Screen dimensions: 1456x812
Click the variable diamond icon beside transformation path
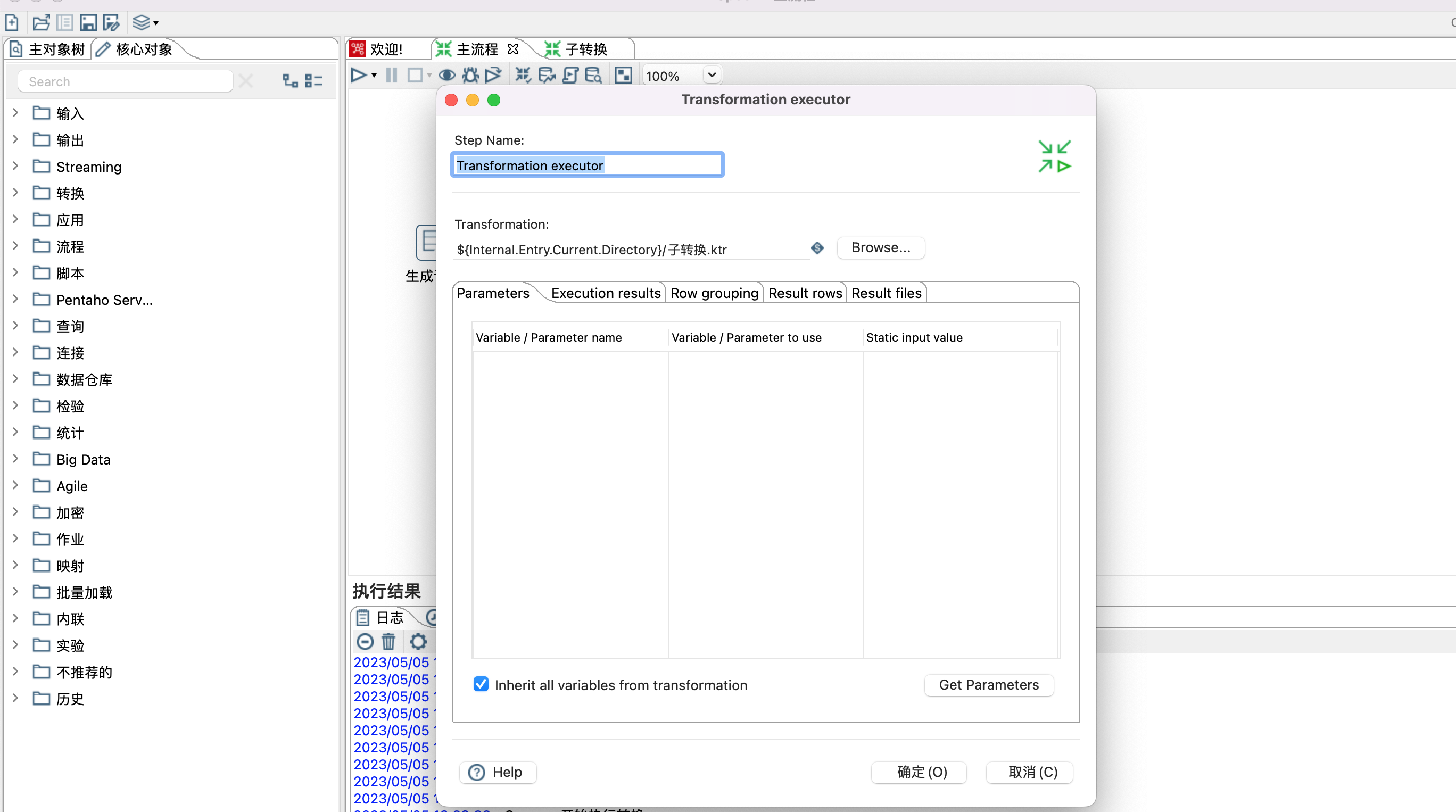[817, 248]
